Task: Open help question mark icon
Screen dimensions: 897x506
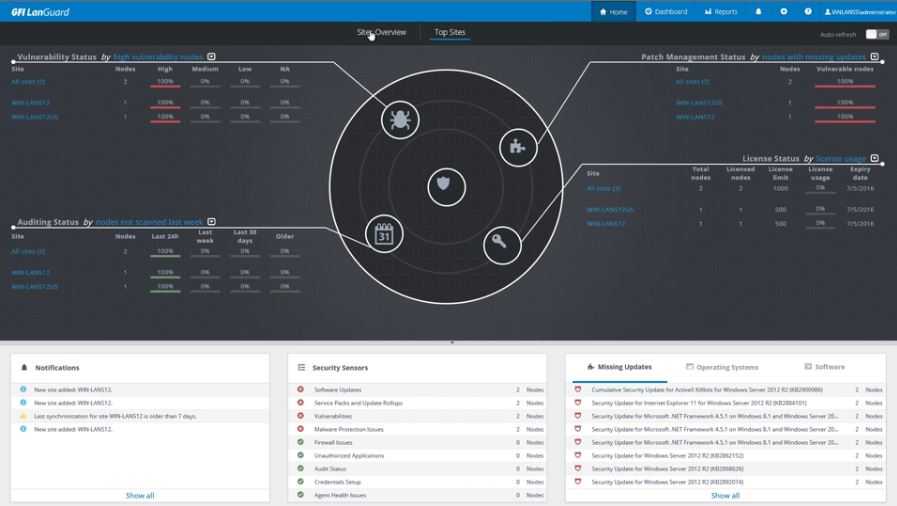Action: (x=808, y=11)
